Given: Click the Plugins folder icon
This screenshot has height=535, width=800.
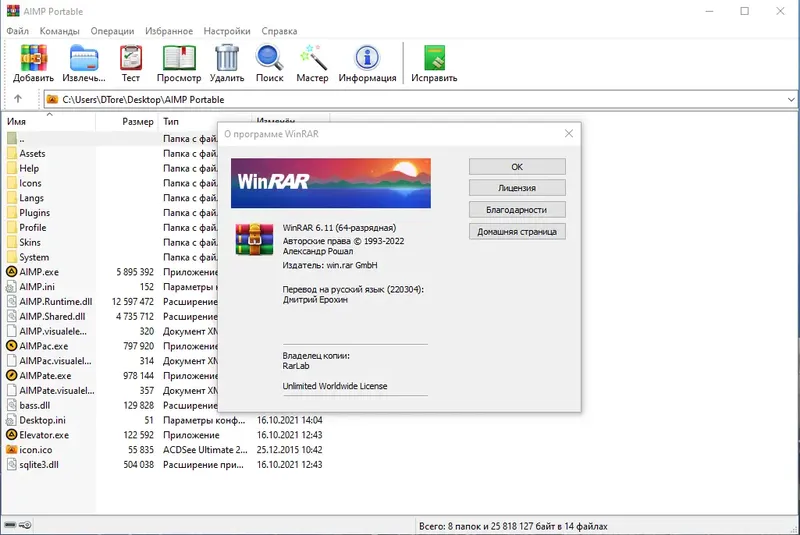Looking at the screenshot, I should (12, 213).
